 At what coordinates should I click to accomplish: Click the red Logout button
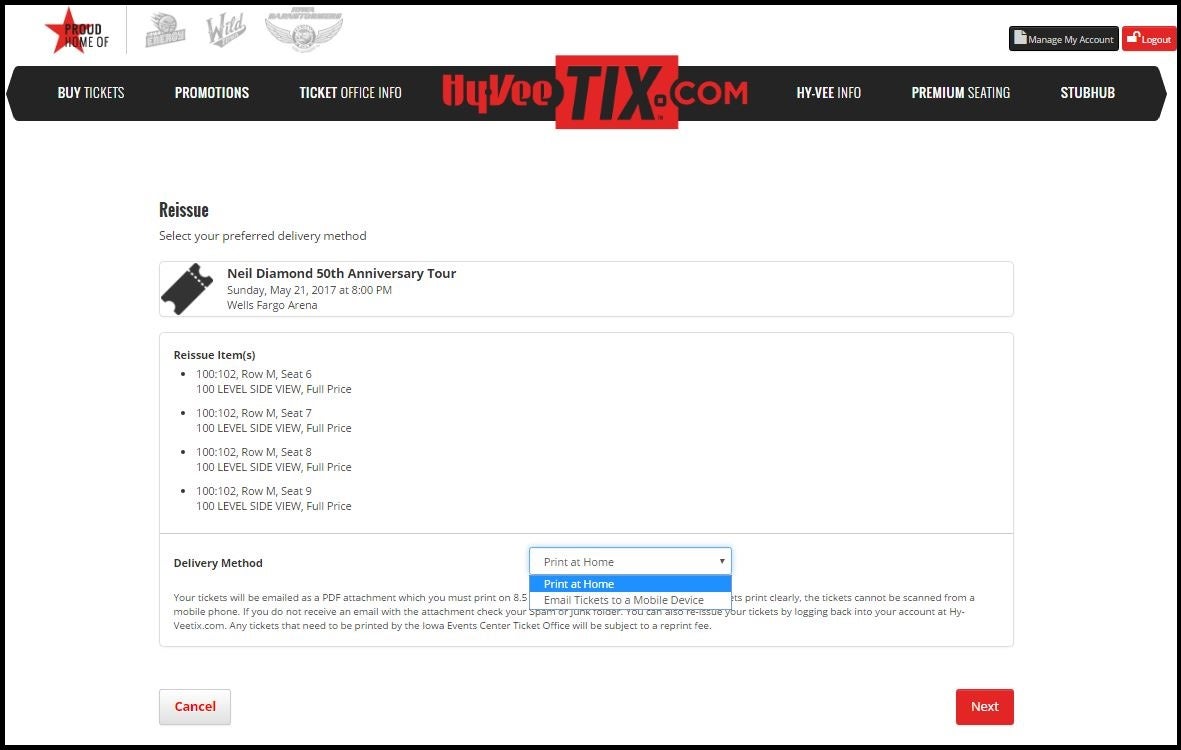coord(1149,38)
